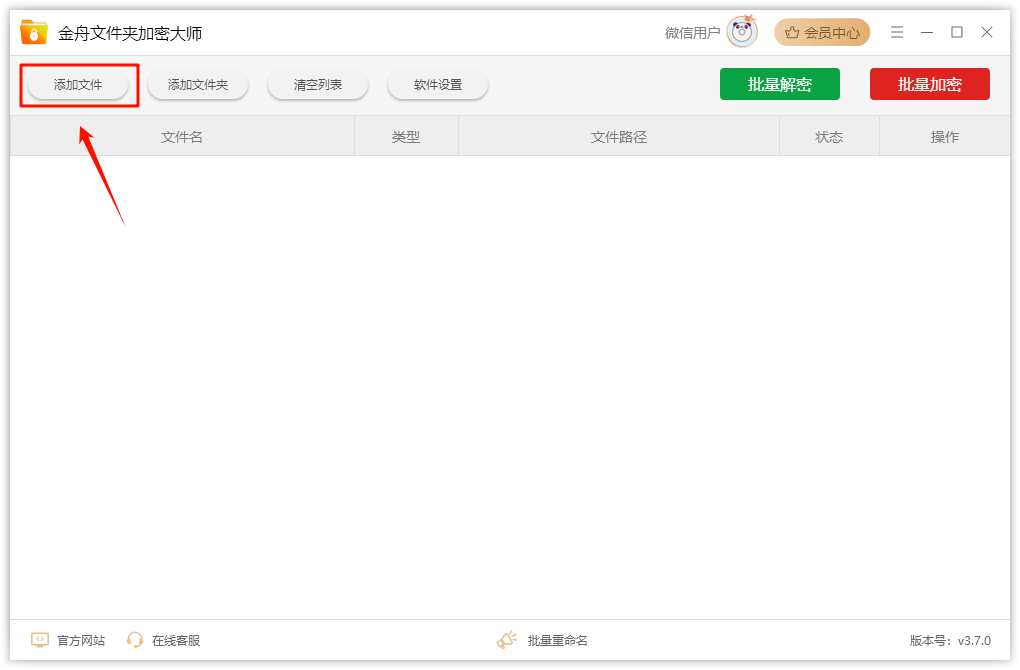Click the 类型 column header
The height and width of the screenshot is (670, 1020).
406,137
